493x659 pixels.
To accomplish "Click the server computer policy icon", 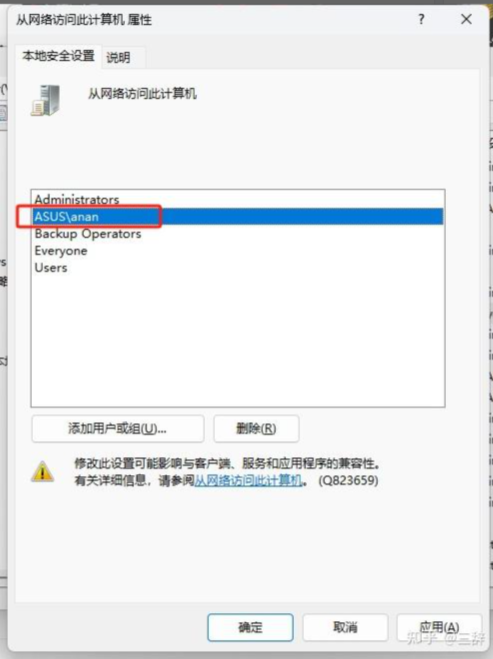I will 45,100.
